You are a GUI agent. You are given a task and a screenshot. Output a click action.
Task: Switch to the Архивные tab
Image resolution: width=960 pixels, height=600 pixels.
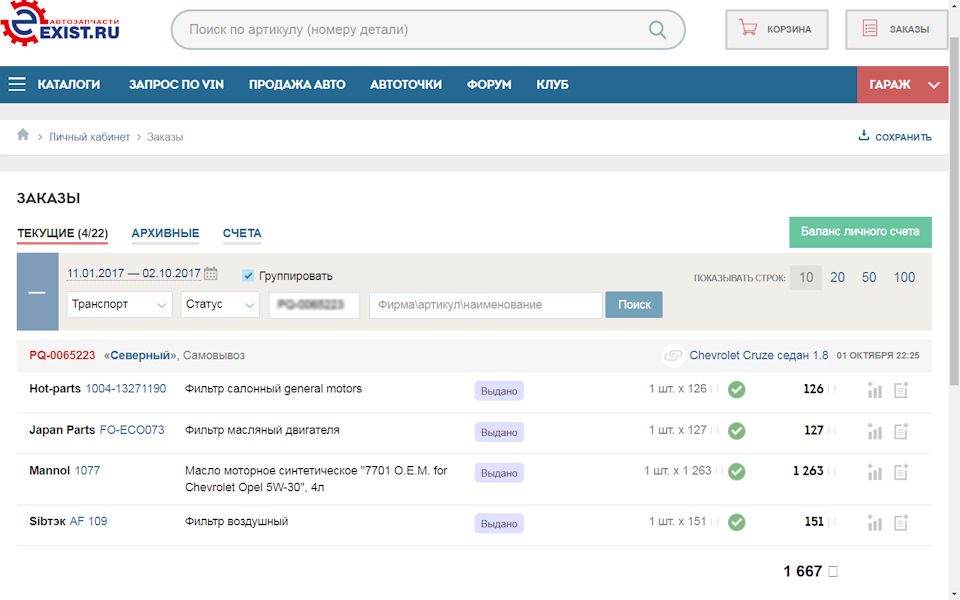pyautogui.click(x=165, y=233)
